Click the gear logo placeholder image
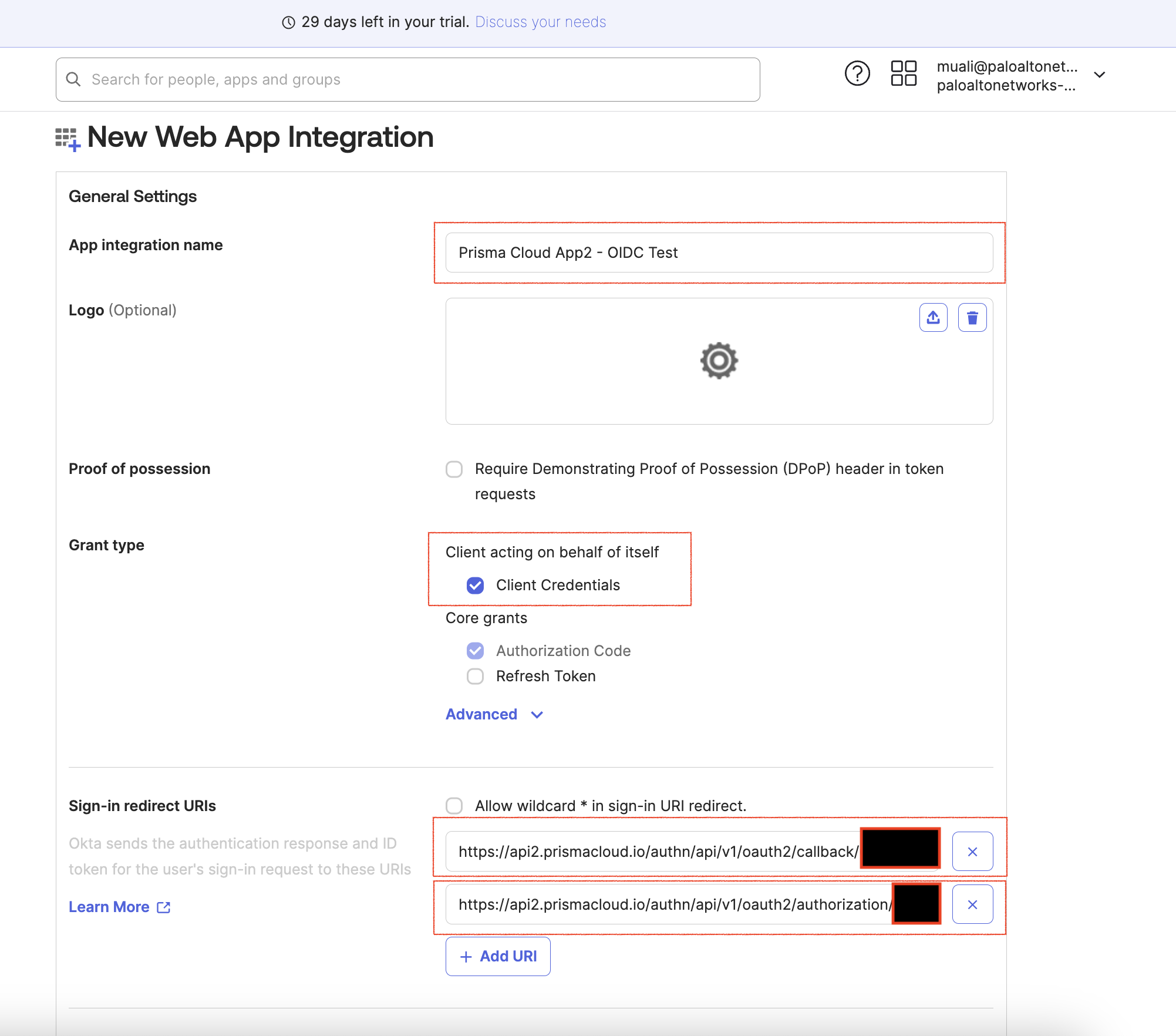The width and height of the screenshot is (1176, 1036). (719, 361)
